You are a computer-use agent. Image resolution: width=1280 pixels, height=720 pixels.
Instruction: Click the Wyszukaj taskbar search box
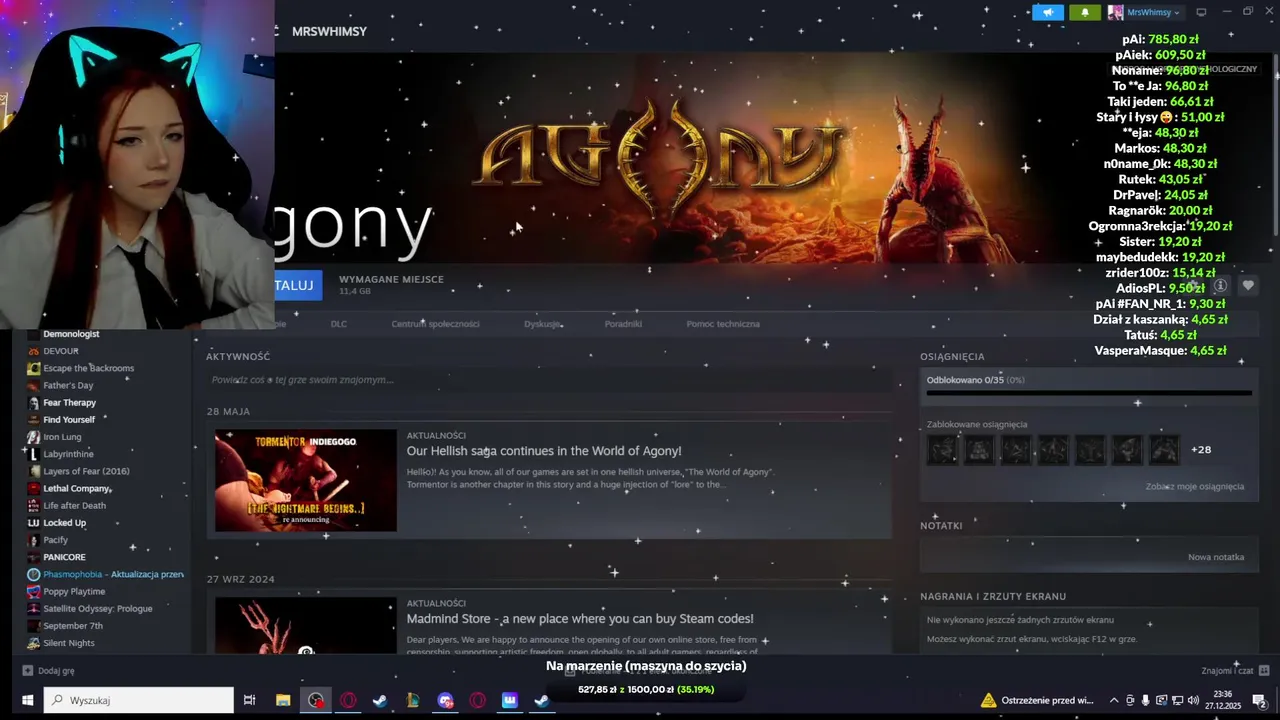(139, 700)
